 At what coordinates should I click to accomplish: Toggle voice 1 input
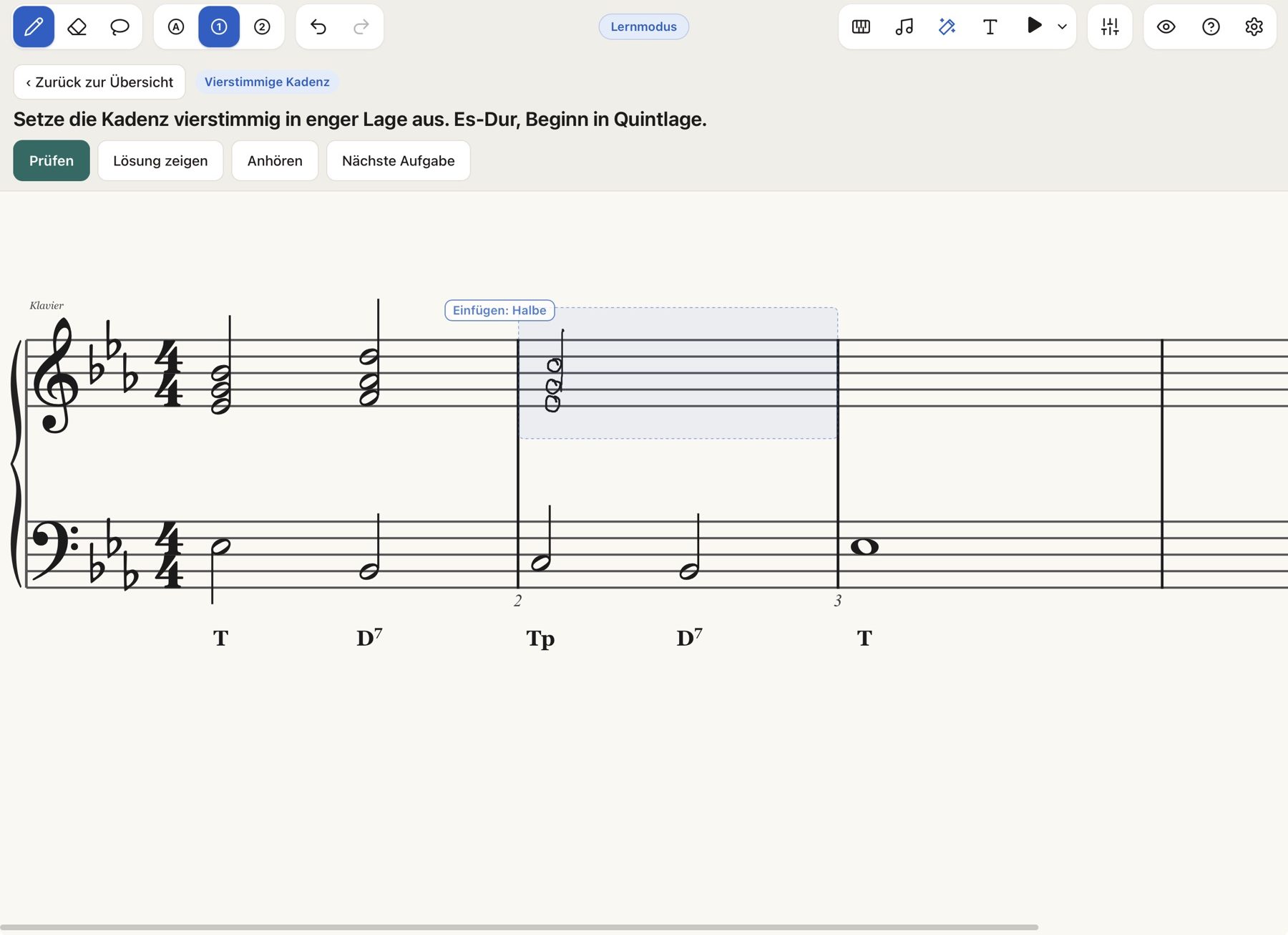[219, 27]
